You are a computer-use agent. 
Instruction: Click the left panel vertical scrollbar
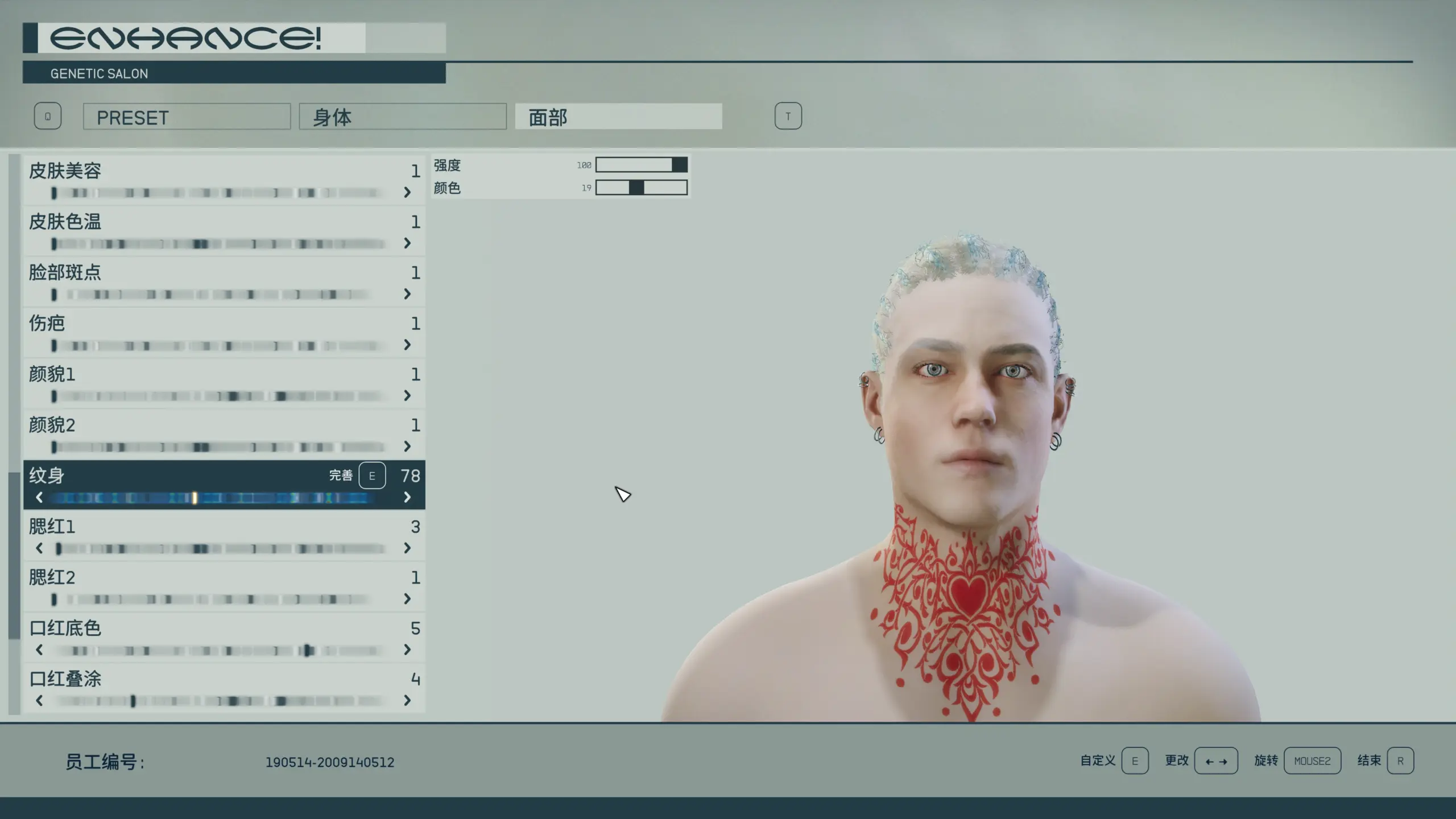pos(14,555)
